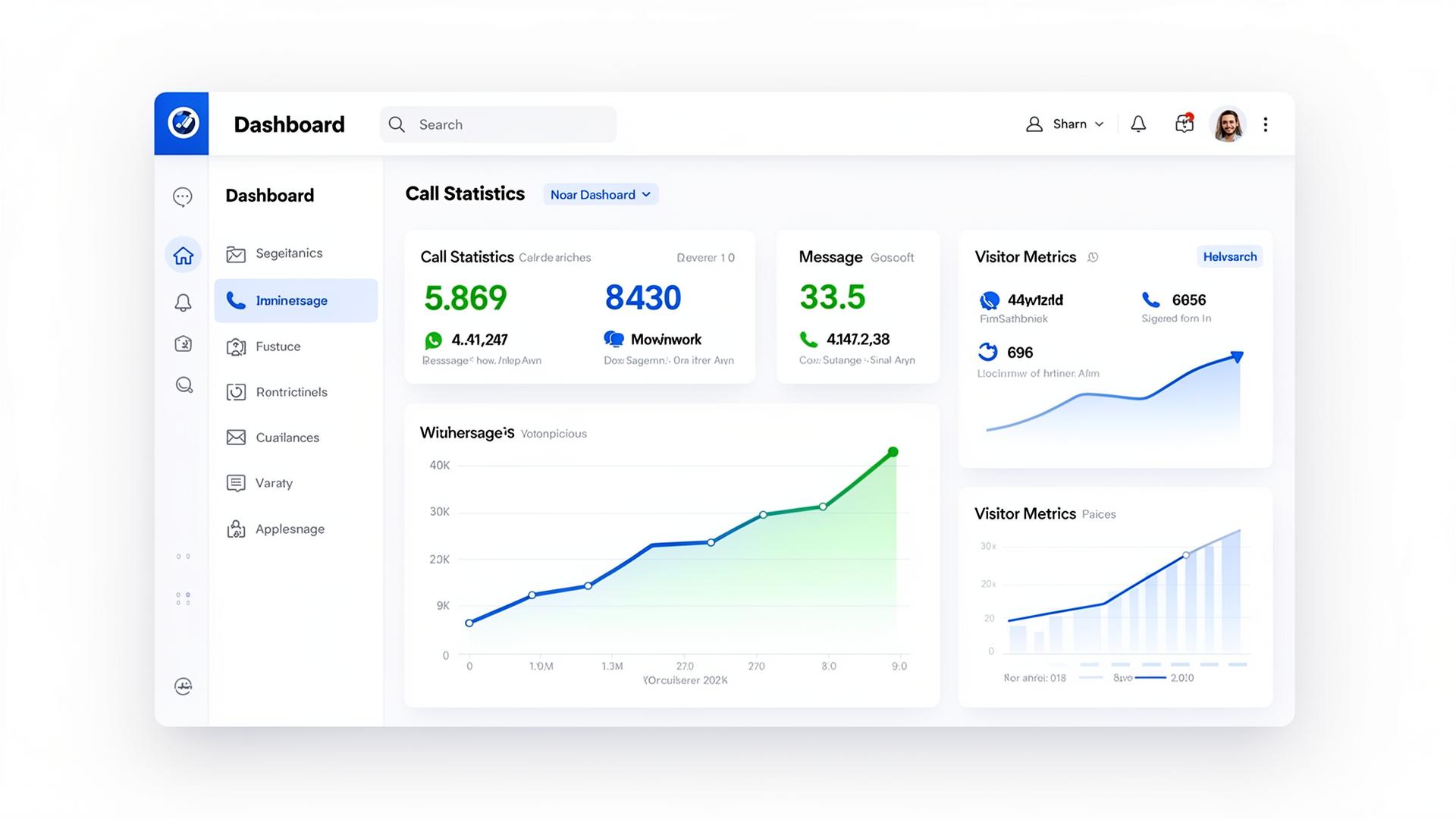
Task: Click the user profile avatar photo
Action: pos(1228,124)
